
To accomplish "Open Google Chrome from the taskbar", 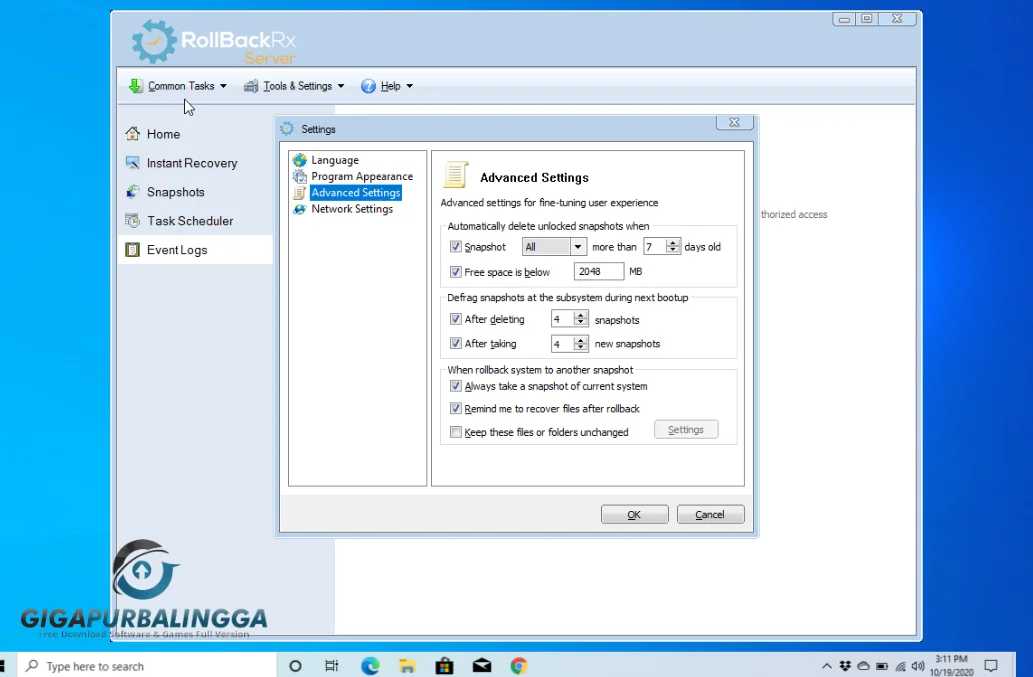I will click(x=518, y=666).
